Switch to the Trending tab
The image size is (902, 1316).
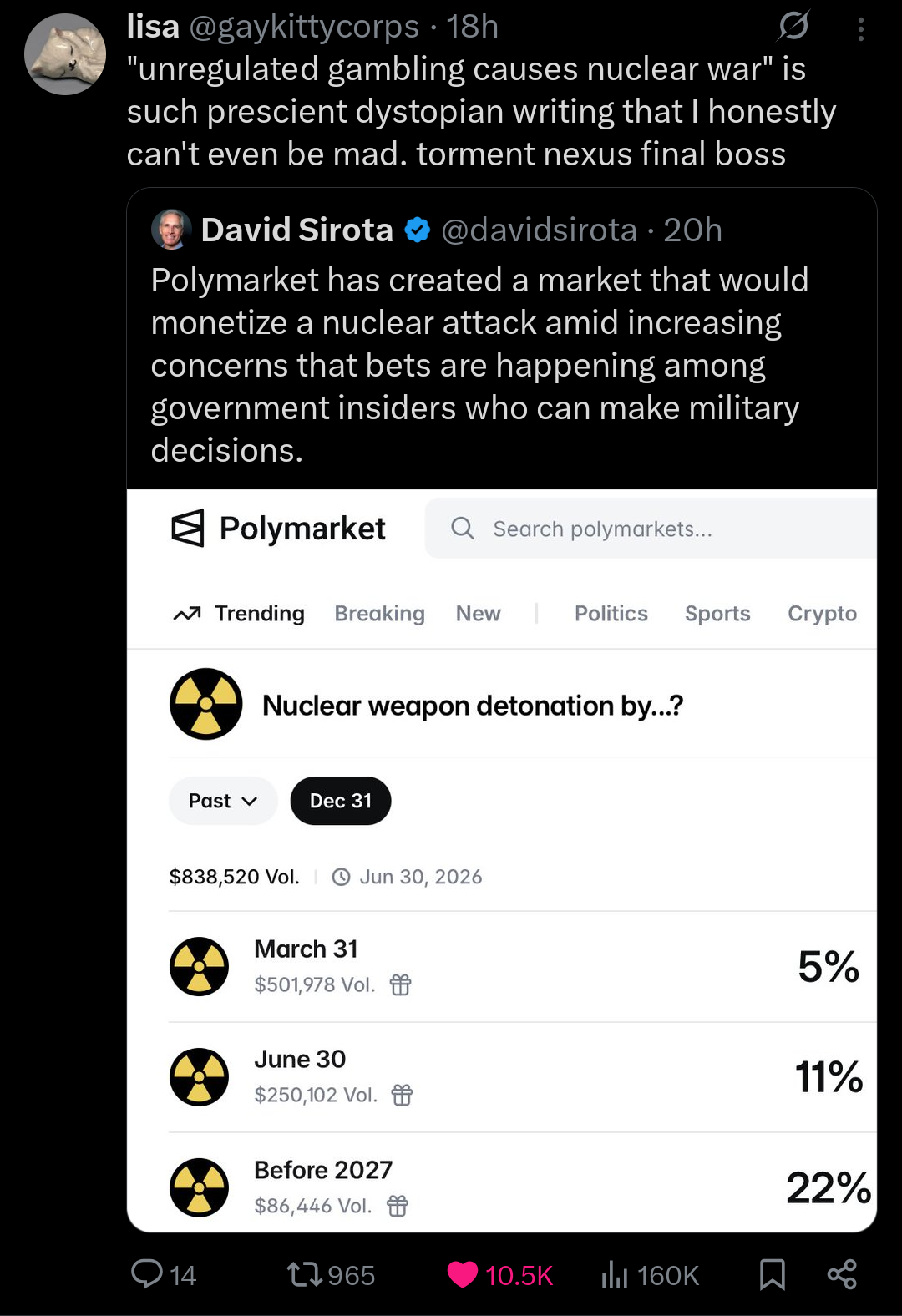tap(240, 614)
